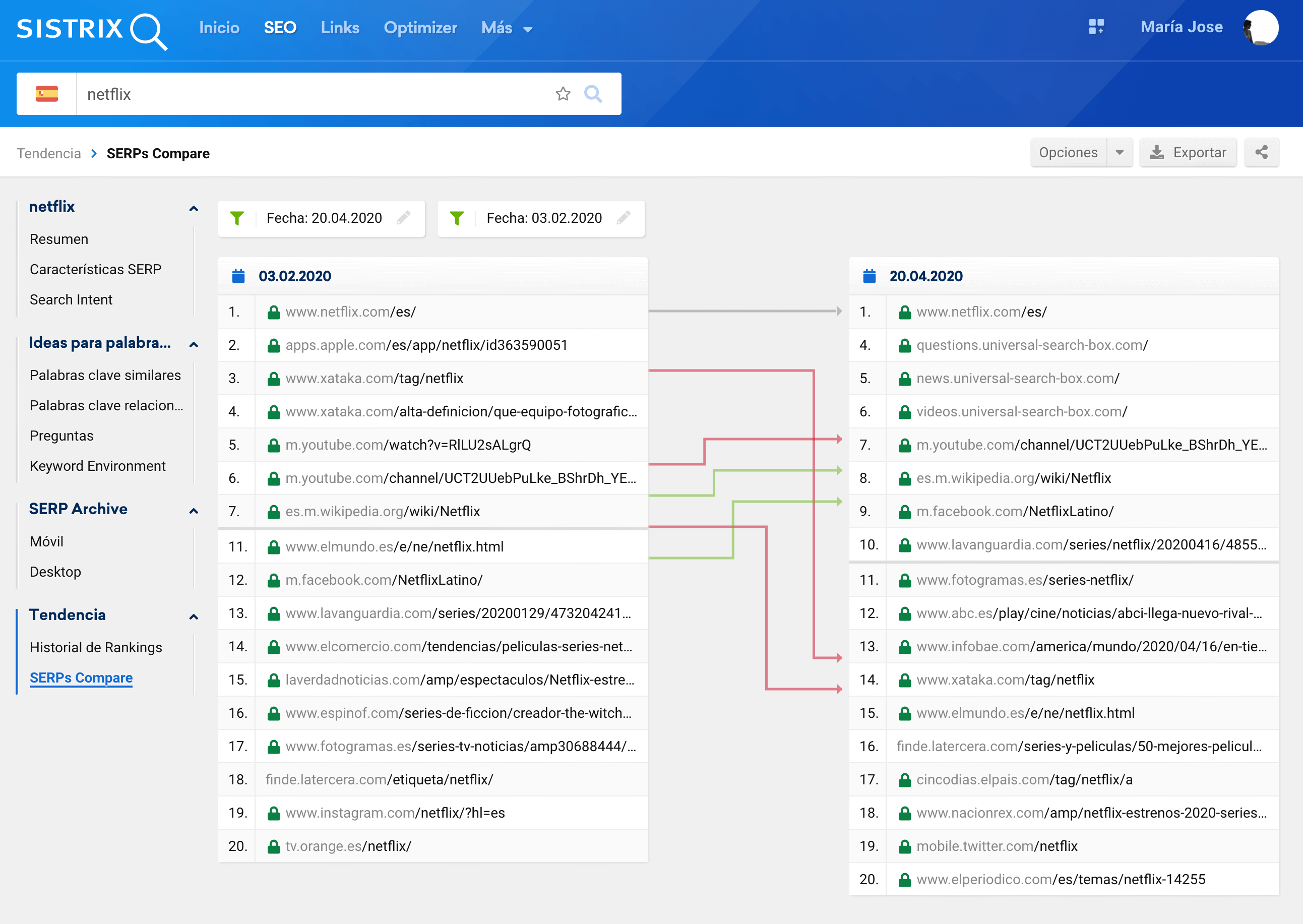Click the magnifier search icon
This screenshot has height=924, width=1303.
pos(593,94)
